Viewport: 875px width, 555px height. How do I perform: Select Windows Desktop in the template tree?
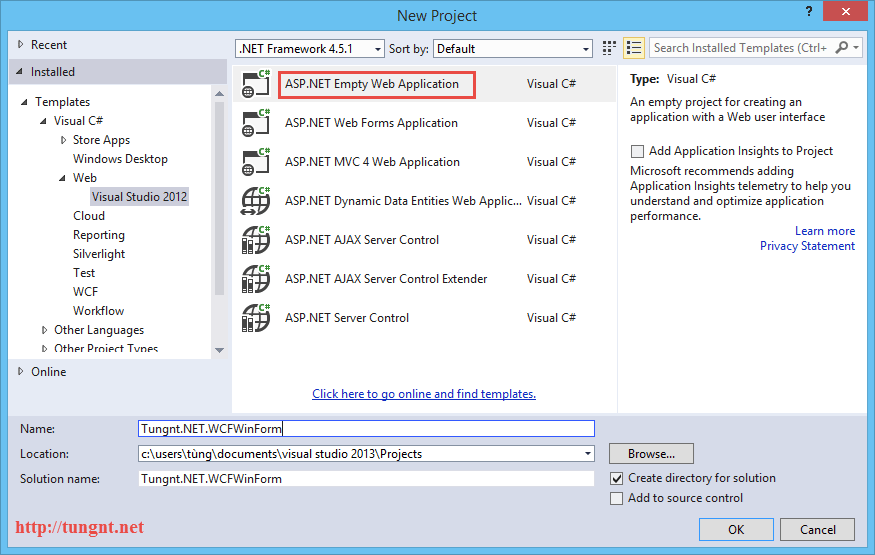[120, 159]
